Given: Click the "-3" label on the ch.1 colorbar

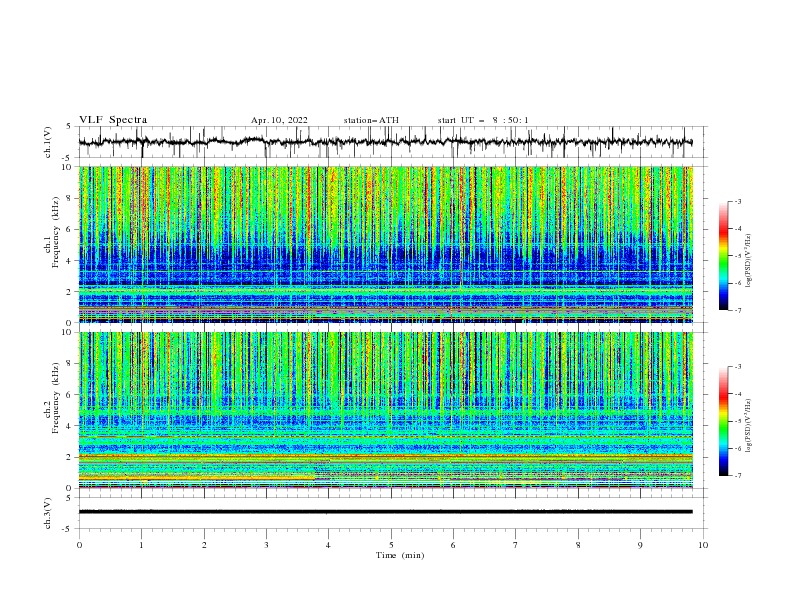Looking at the screenshot, I should [x=737, y=201].
